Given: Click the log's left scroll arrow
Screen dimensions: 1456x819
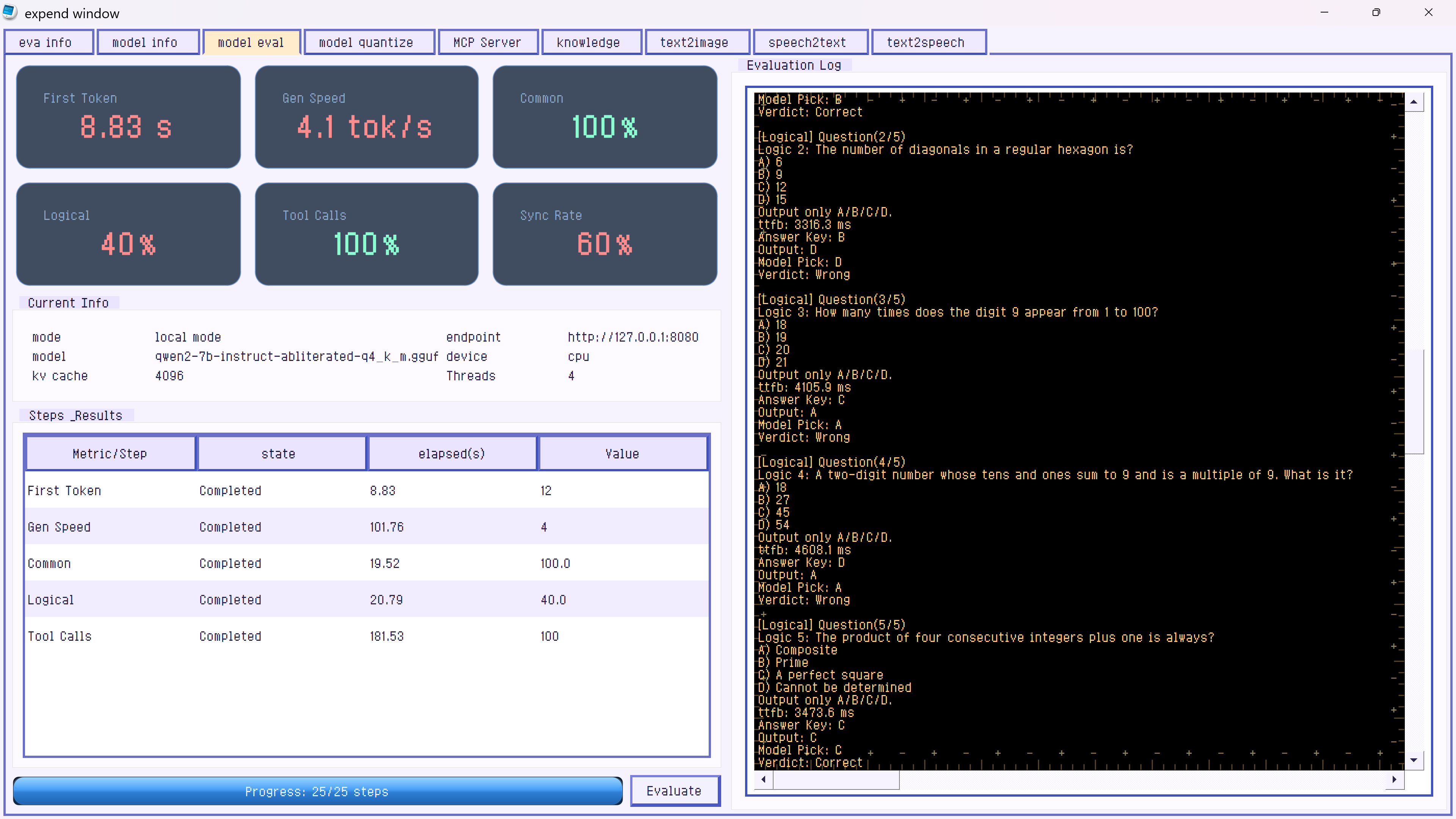Looking at the screenshot, I should (764, 780).
